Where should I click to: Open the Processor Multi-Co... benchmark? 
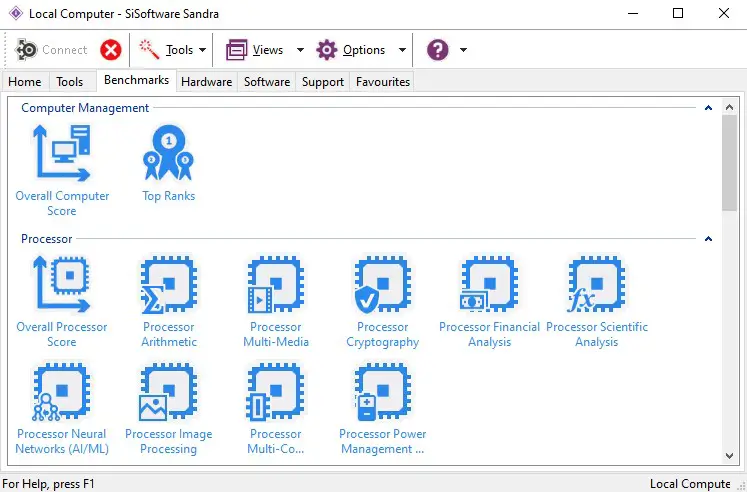coord(276,409)
